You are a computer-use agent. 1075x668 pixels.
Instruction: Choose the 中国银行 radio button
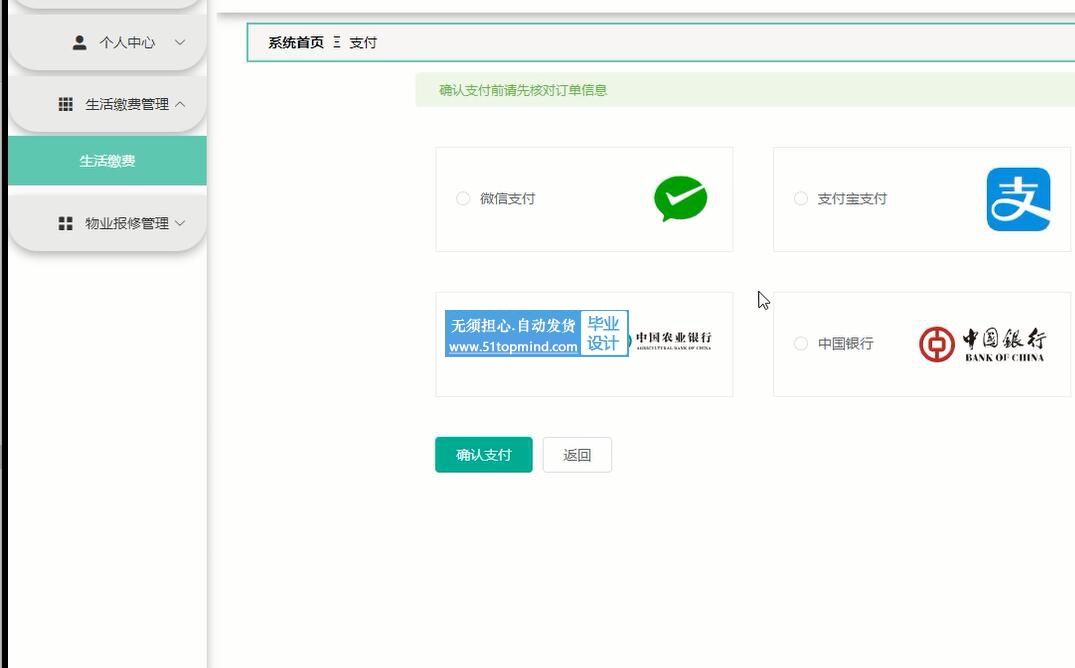click(801, 344)
